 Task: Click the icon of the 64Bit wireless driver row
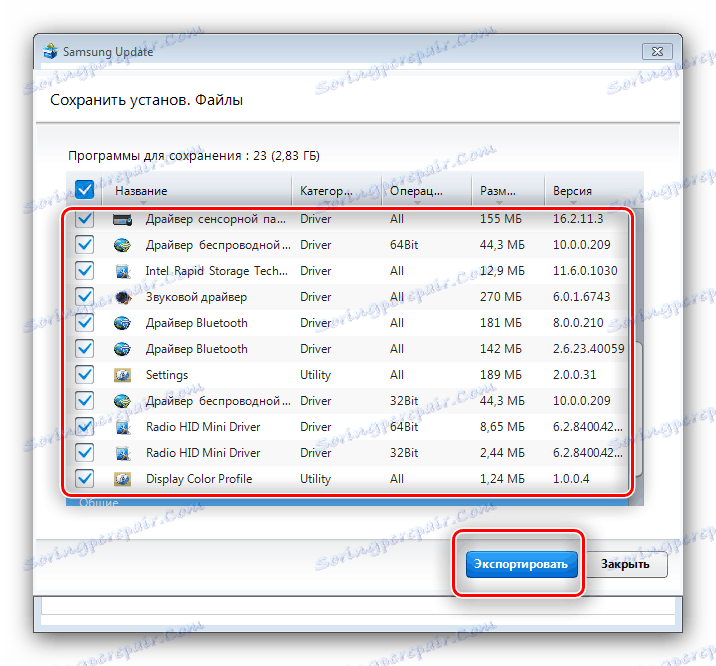(122, 246)
